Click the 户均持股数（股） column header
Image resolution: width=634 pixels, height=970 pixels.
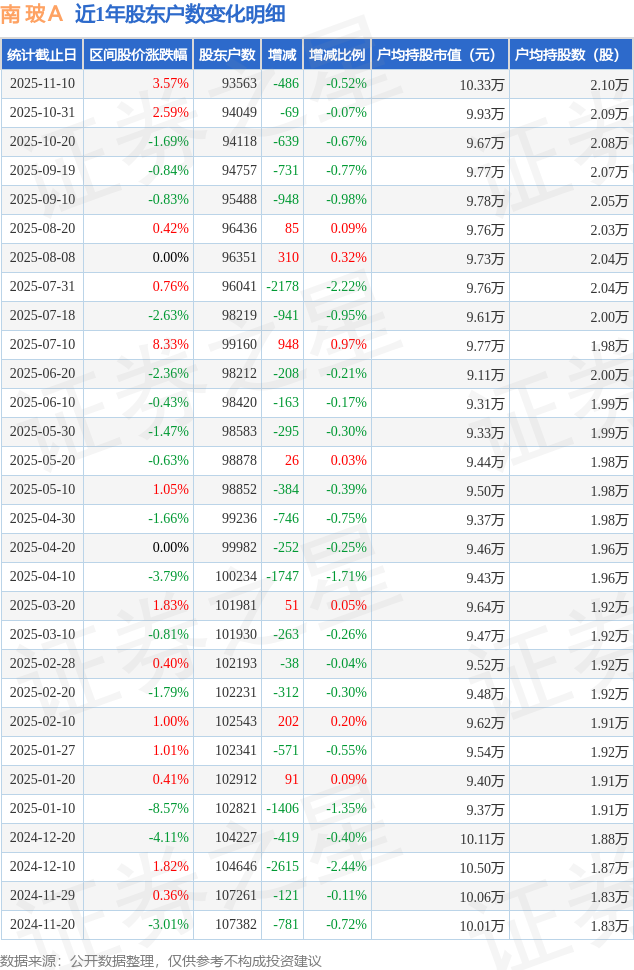click(x=570, y=55)
